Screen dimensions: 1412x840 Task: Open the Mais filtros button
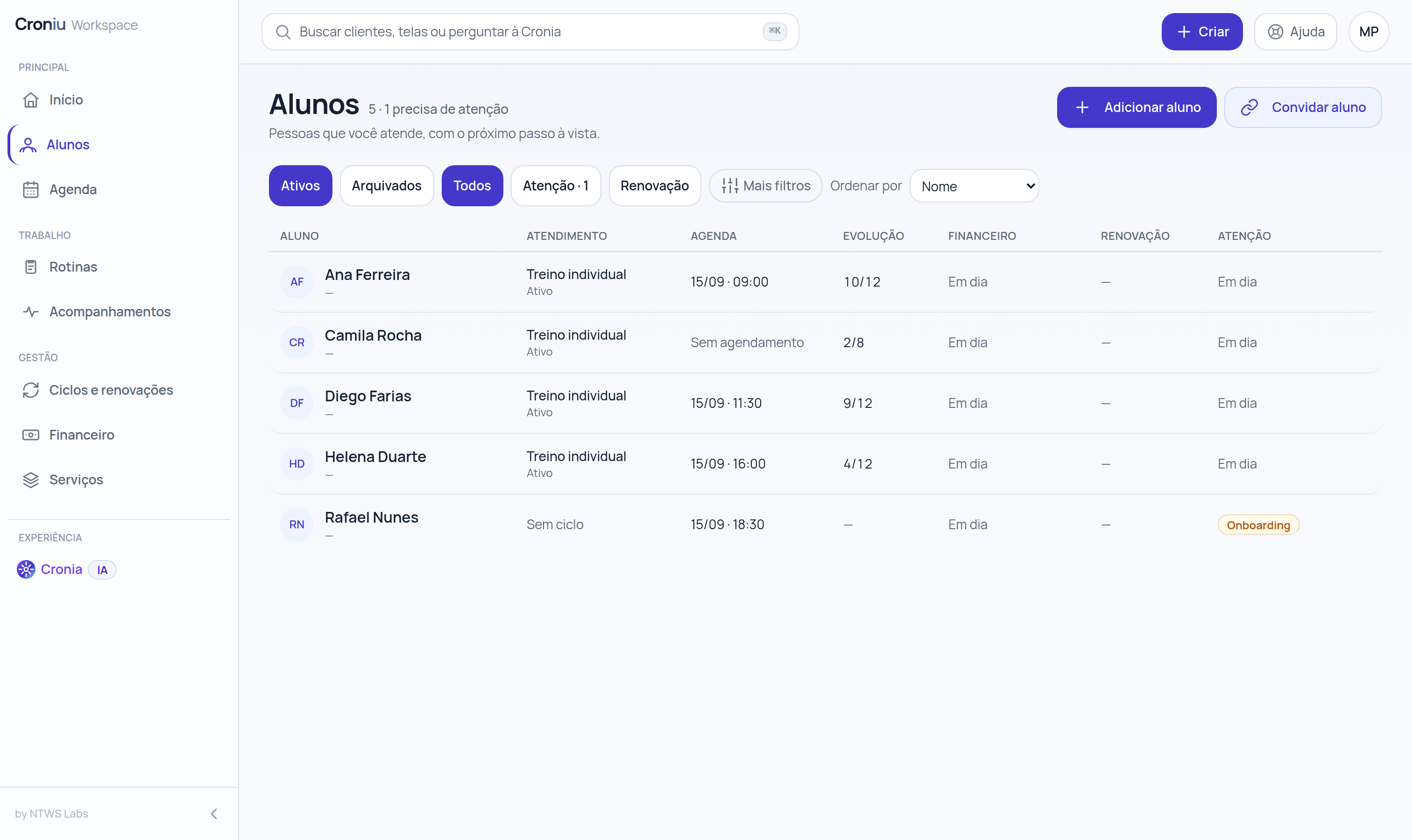(x=765, y=186)
